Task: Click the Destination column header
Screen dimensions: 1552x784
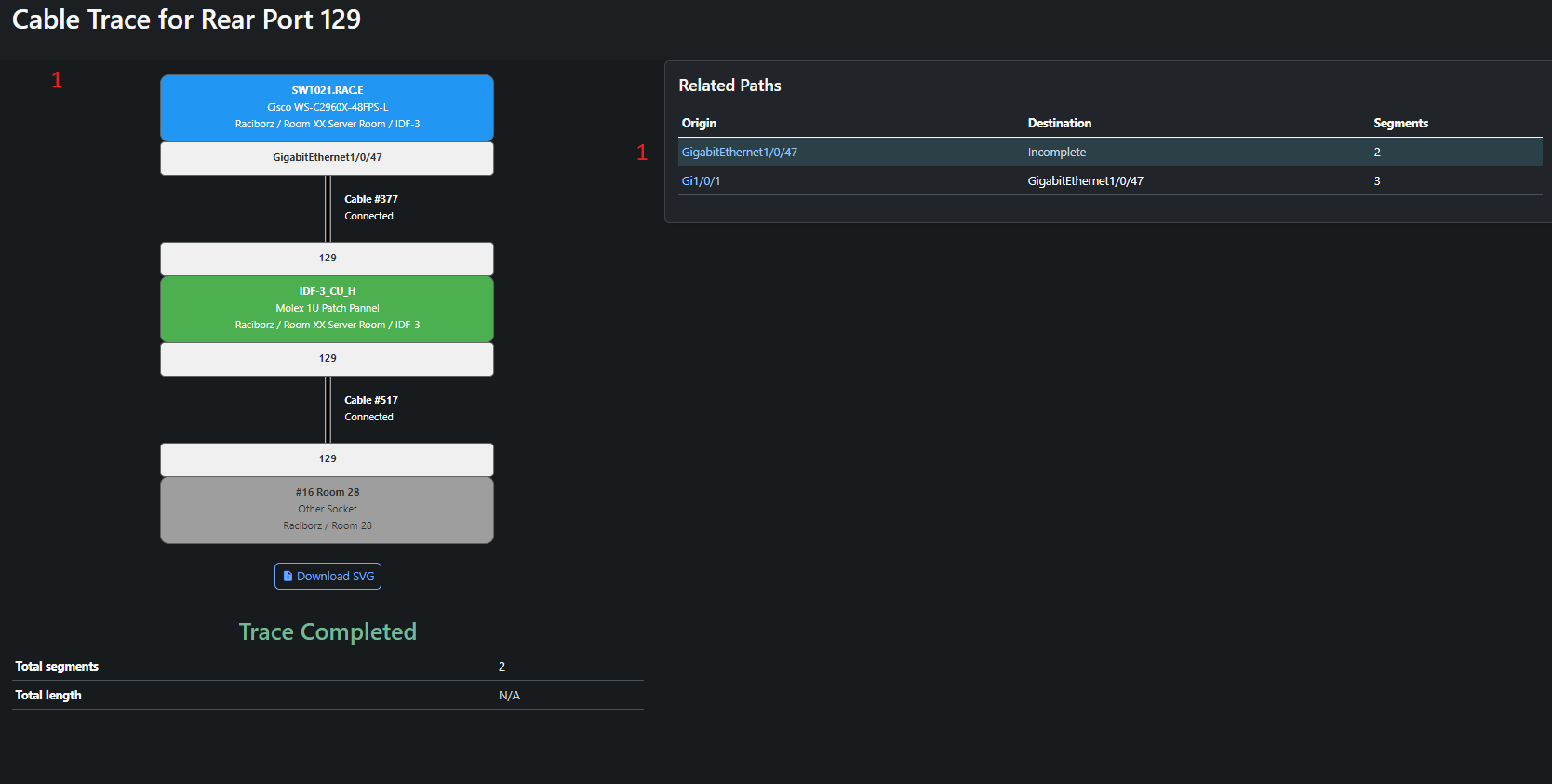Action: tap(1059, 123)
